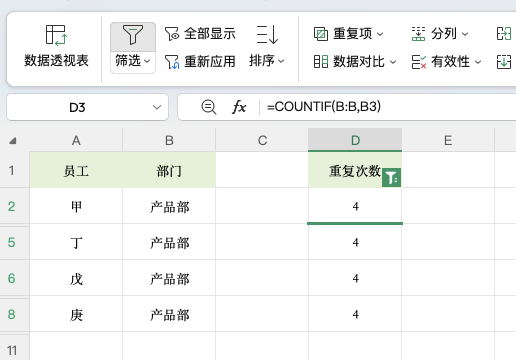Screen dimensions: 516x360
Task: Open the filter button in 重复次数 cell
Action: (x=391, y=178)
